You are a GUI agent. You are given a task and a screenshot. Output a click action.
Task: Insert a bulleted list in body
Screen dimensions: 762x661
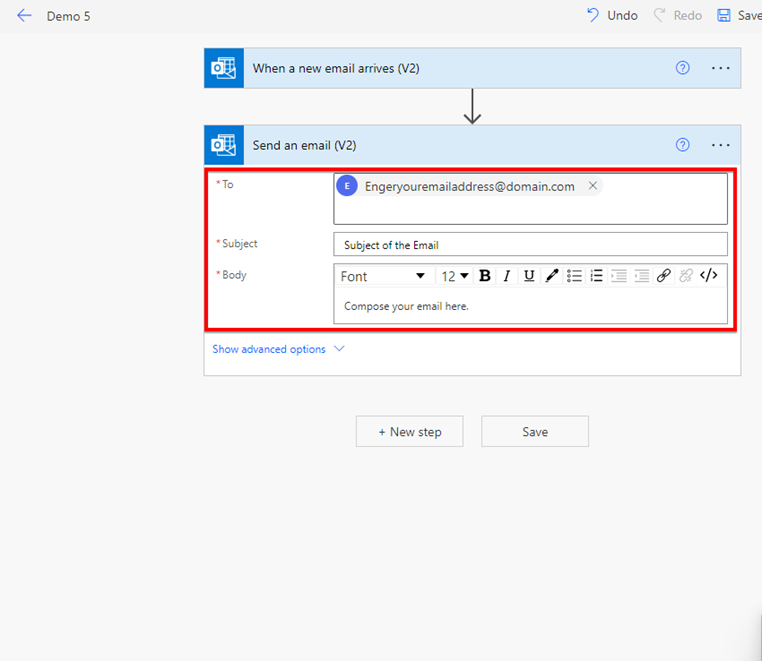point(574,276)
